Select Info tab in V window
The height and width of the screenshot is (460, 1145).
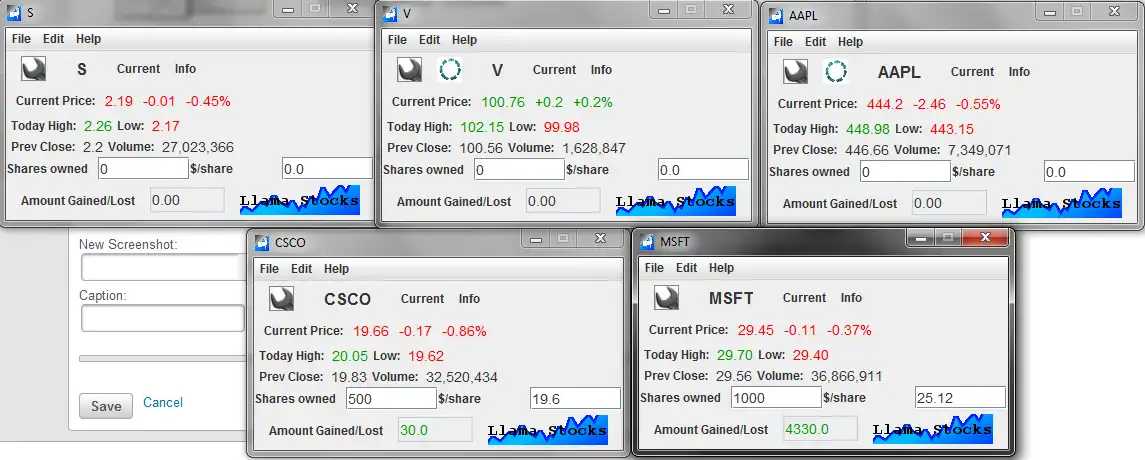(x=602, y=70)
